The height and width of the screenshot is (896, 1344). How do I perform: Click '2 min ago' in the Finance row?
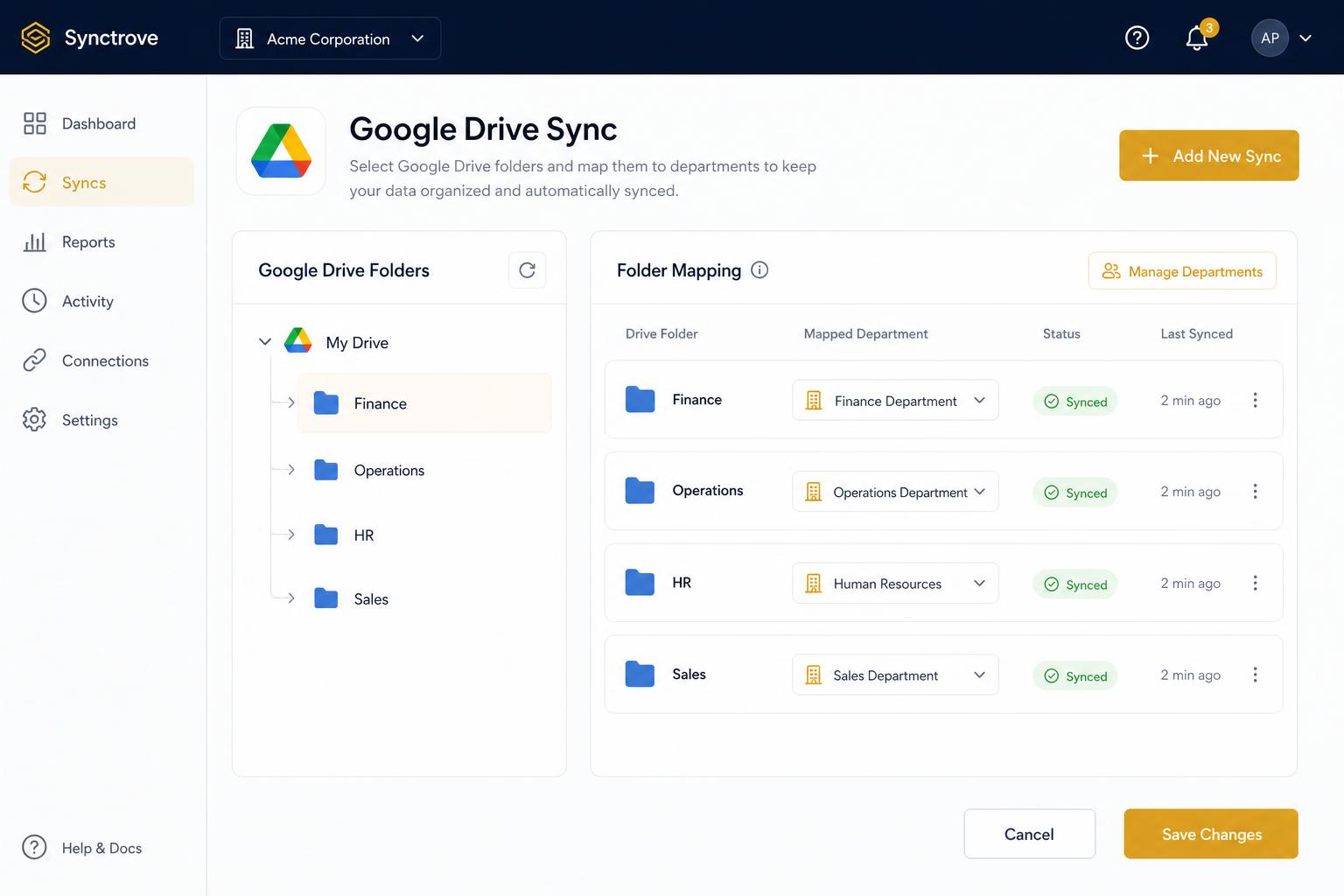1190,400
